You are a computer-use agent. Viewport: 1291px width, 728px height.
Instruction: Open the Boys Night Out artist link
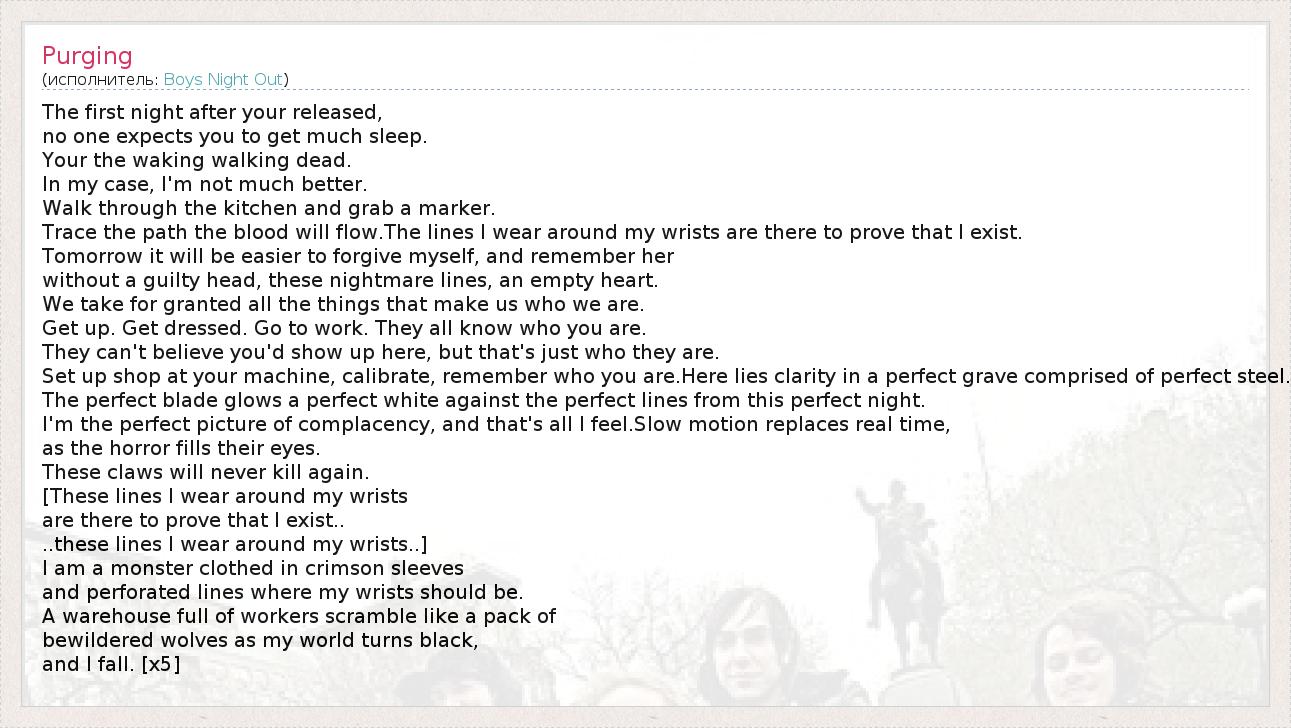(x=223, y=79)
